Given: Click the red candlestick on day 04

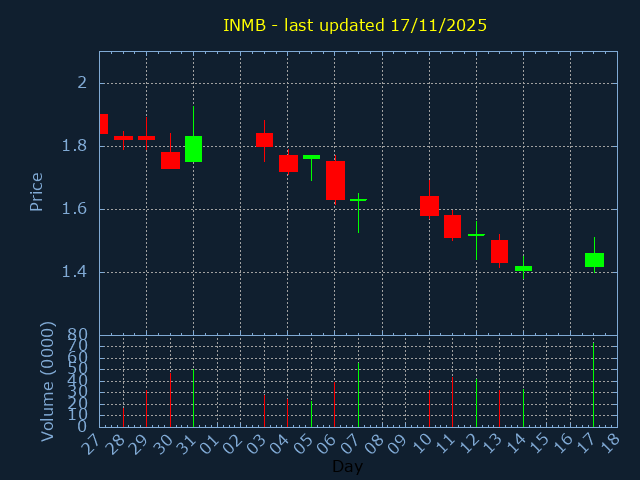Looking at the screenshot, I should [288, 163].
